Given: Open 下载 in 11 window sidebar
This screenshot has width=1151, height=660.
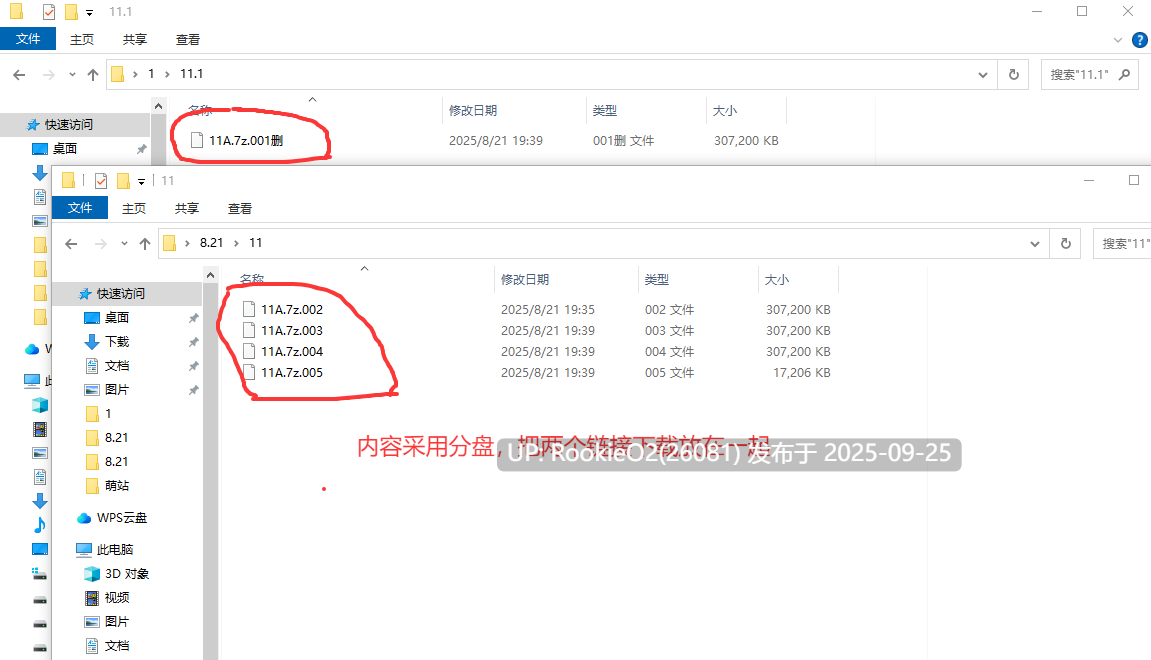Looking at the screenshot, I should pos(117,342).
